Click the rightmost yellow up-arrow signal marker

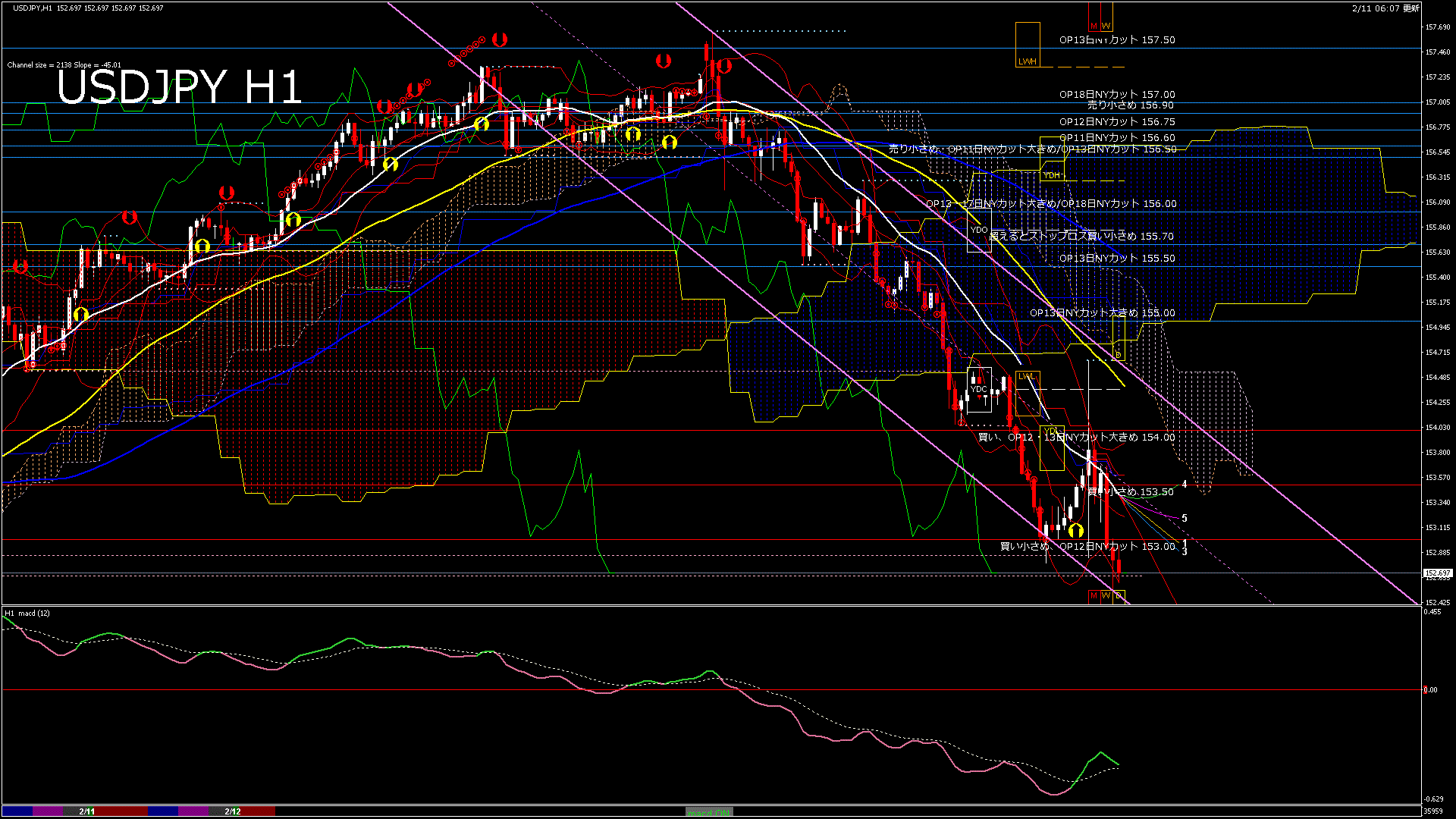1075,531
